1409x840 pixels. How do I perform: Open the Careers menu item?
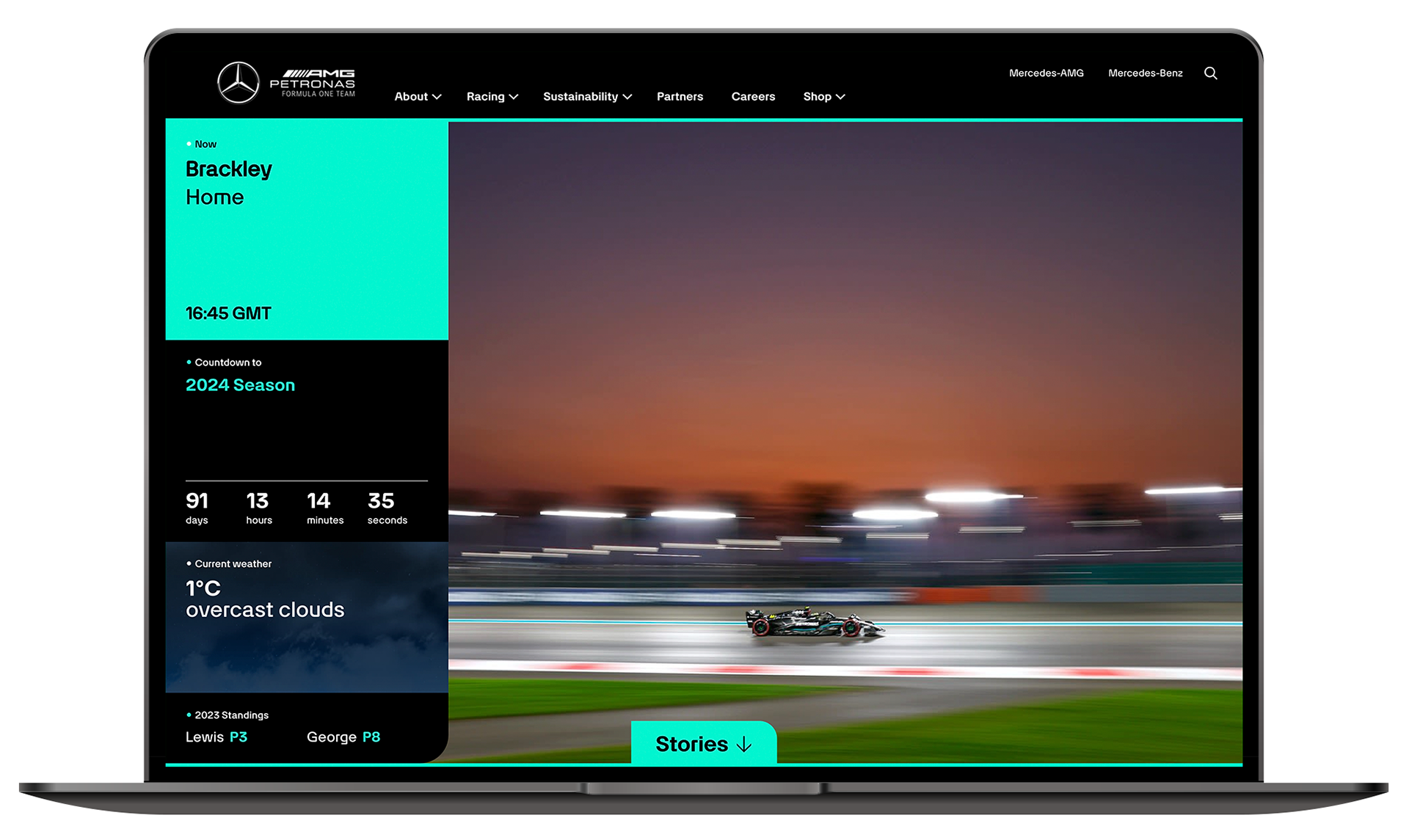click(753, 97)
